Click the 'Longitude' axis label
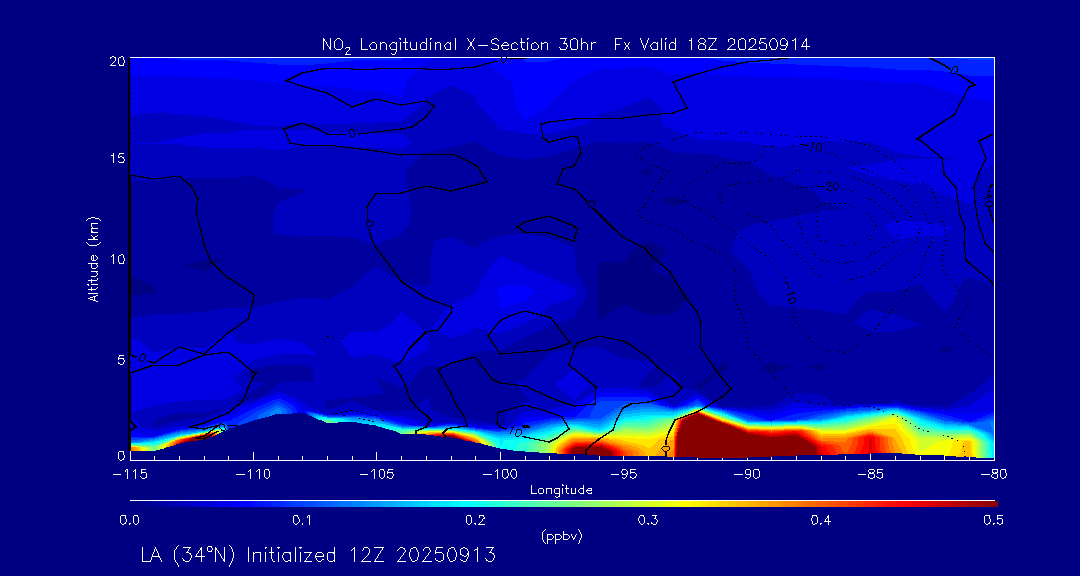1080x576 pixels. [x=561, y=490]
